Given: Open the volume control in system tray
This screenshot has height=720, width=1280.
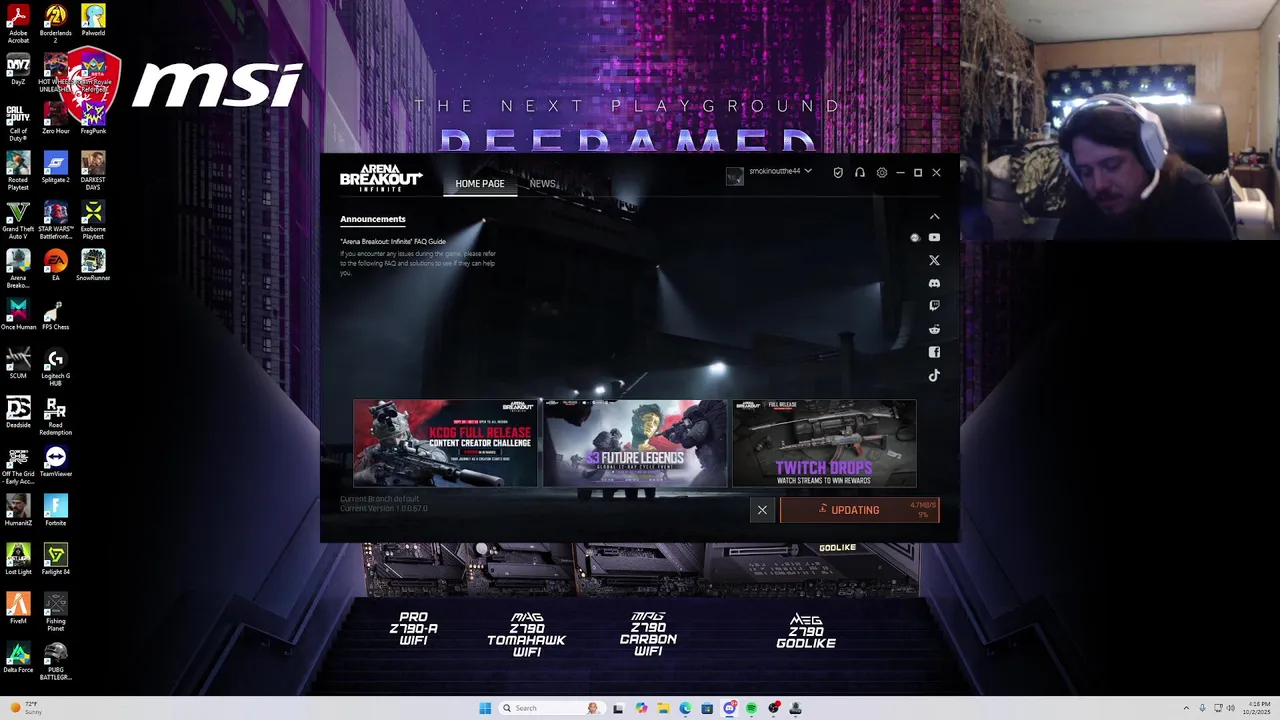Looking at the screenshot, I should click(1229, 708).
